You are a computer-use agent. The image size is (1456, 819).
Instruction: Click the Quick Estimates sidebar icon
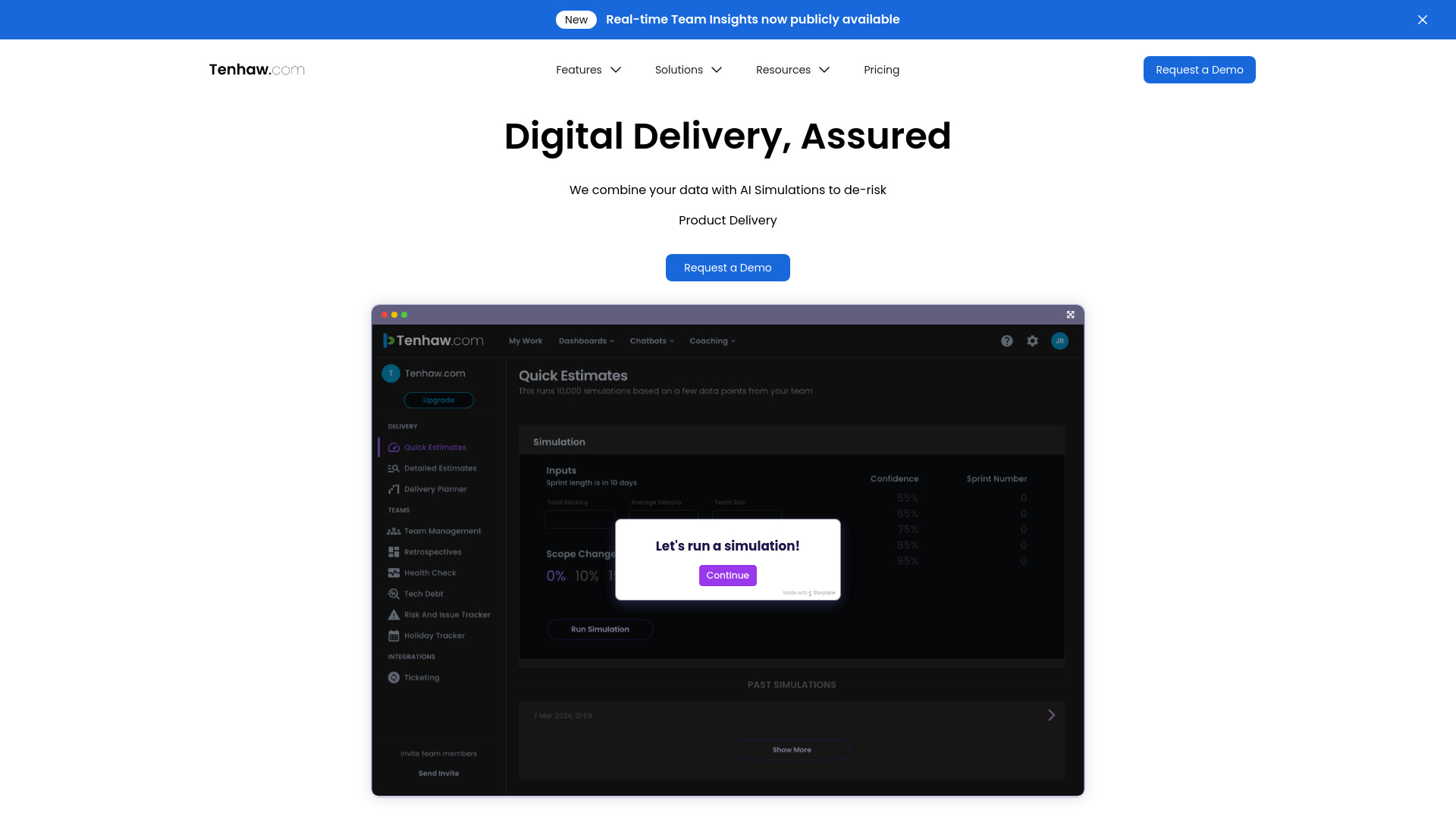click(394, 447)
